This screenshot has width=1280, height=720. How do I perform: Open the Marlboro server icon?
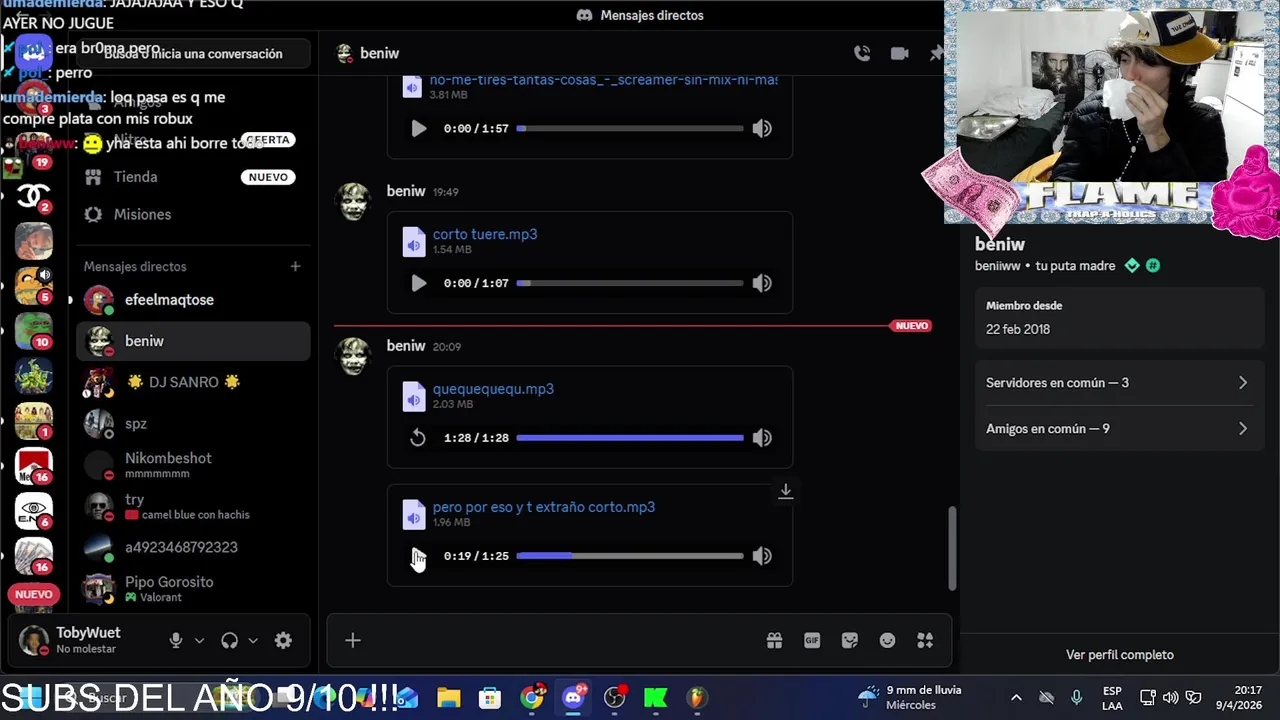coord(33,466)
